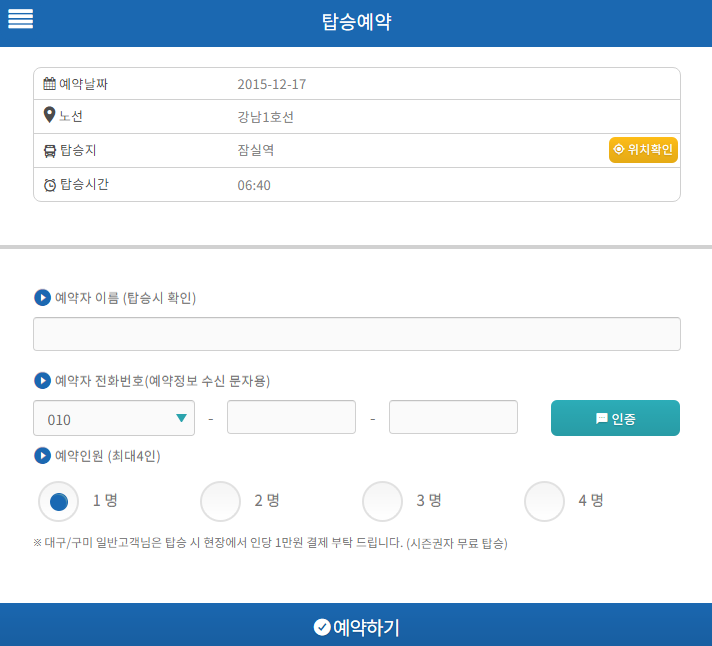
Task: Click the date value 2015-12-17
Action: [272, 84]
